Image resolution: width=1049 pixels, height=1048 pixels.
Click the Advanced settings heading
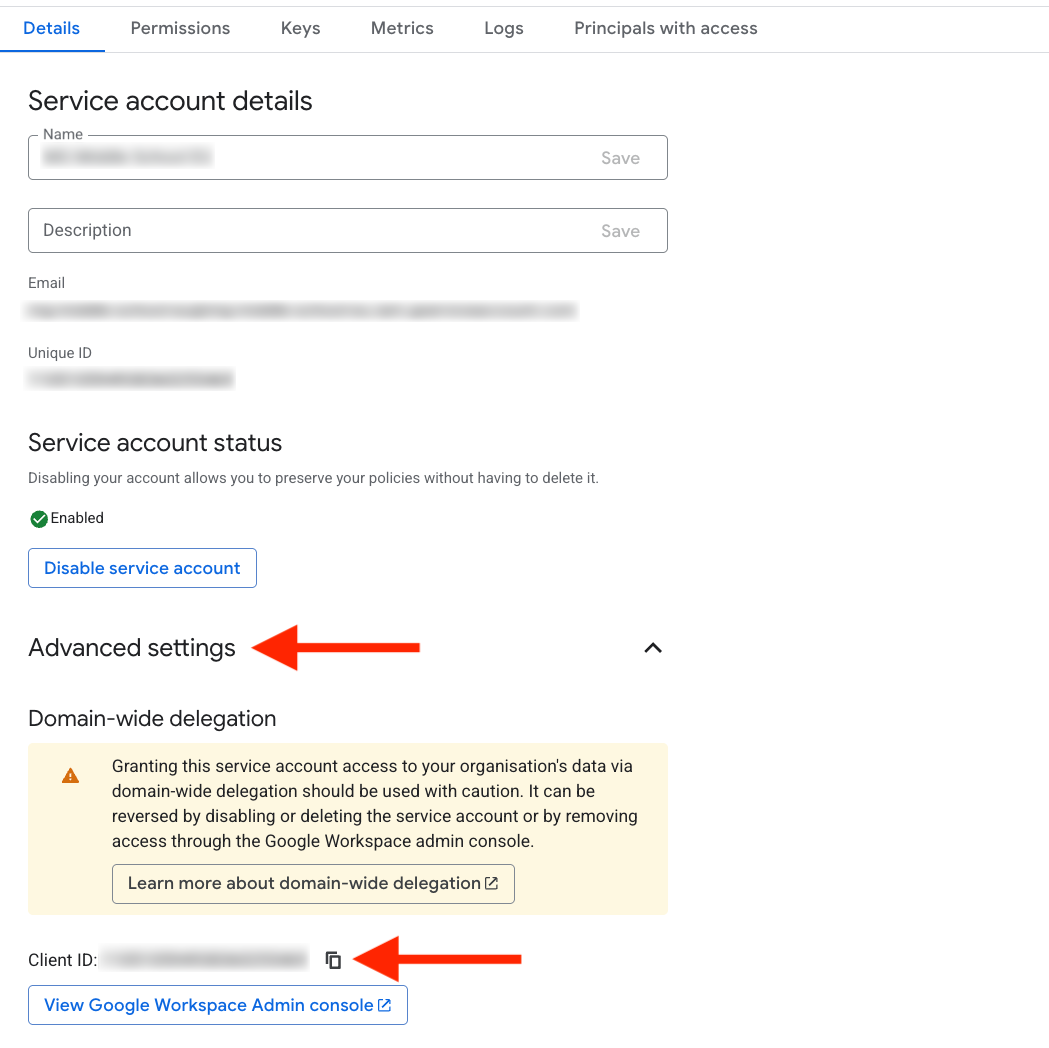132,647
